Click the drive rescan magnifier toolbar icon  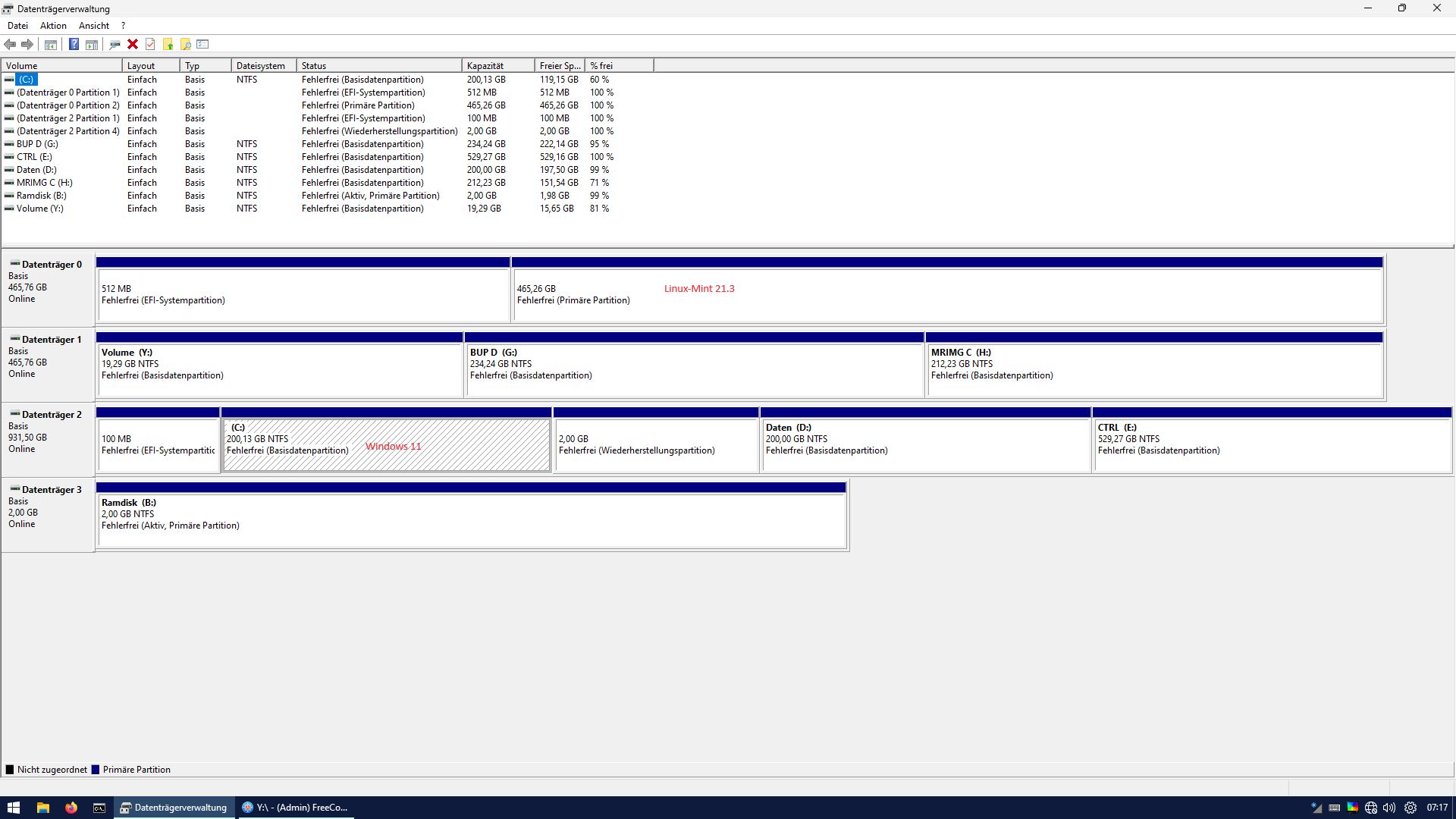coord(115,44)
